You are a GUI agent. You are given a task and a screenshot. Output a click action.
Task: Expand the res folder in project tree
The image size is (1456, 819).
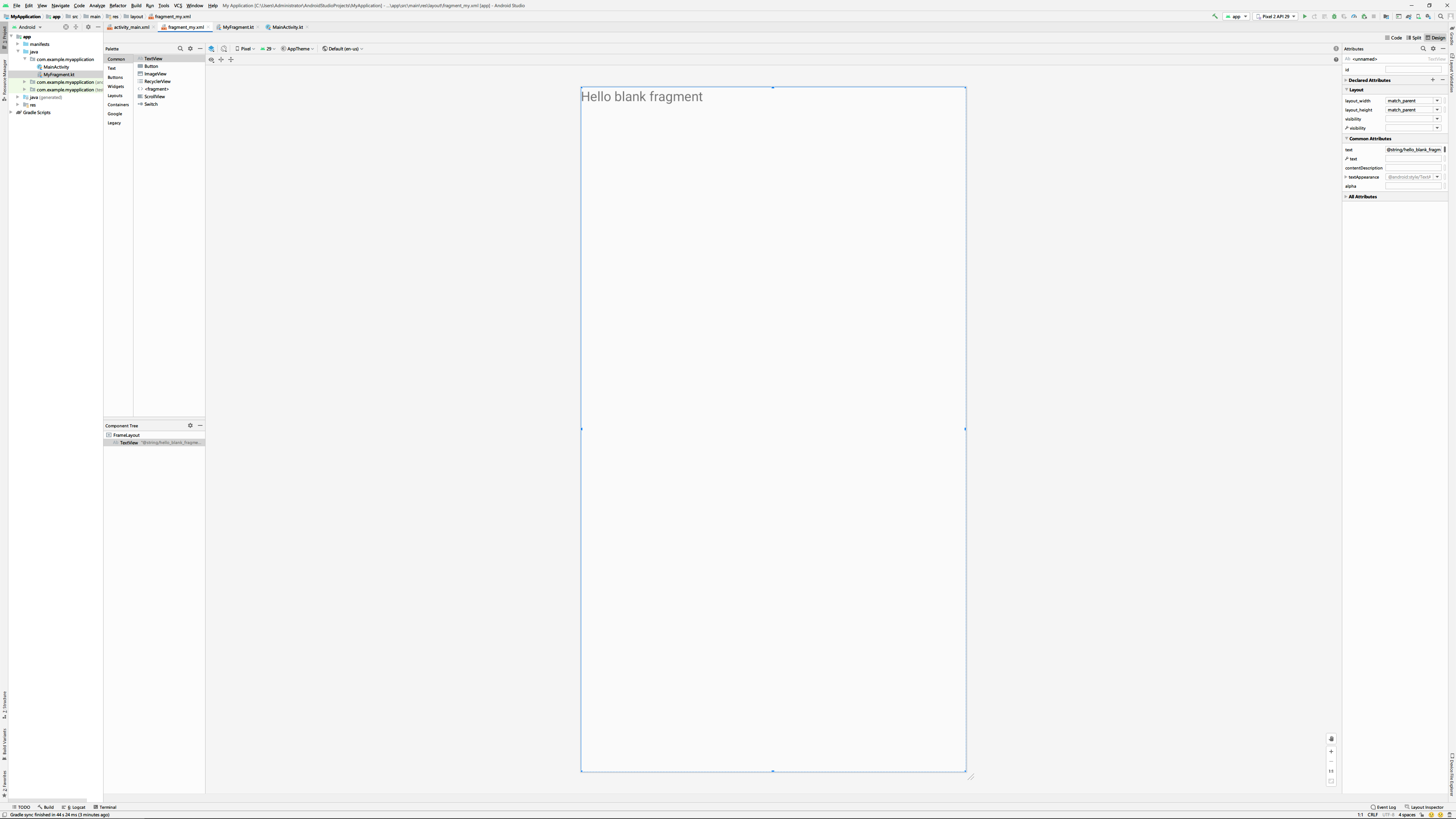[x=18, y=105]
